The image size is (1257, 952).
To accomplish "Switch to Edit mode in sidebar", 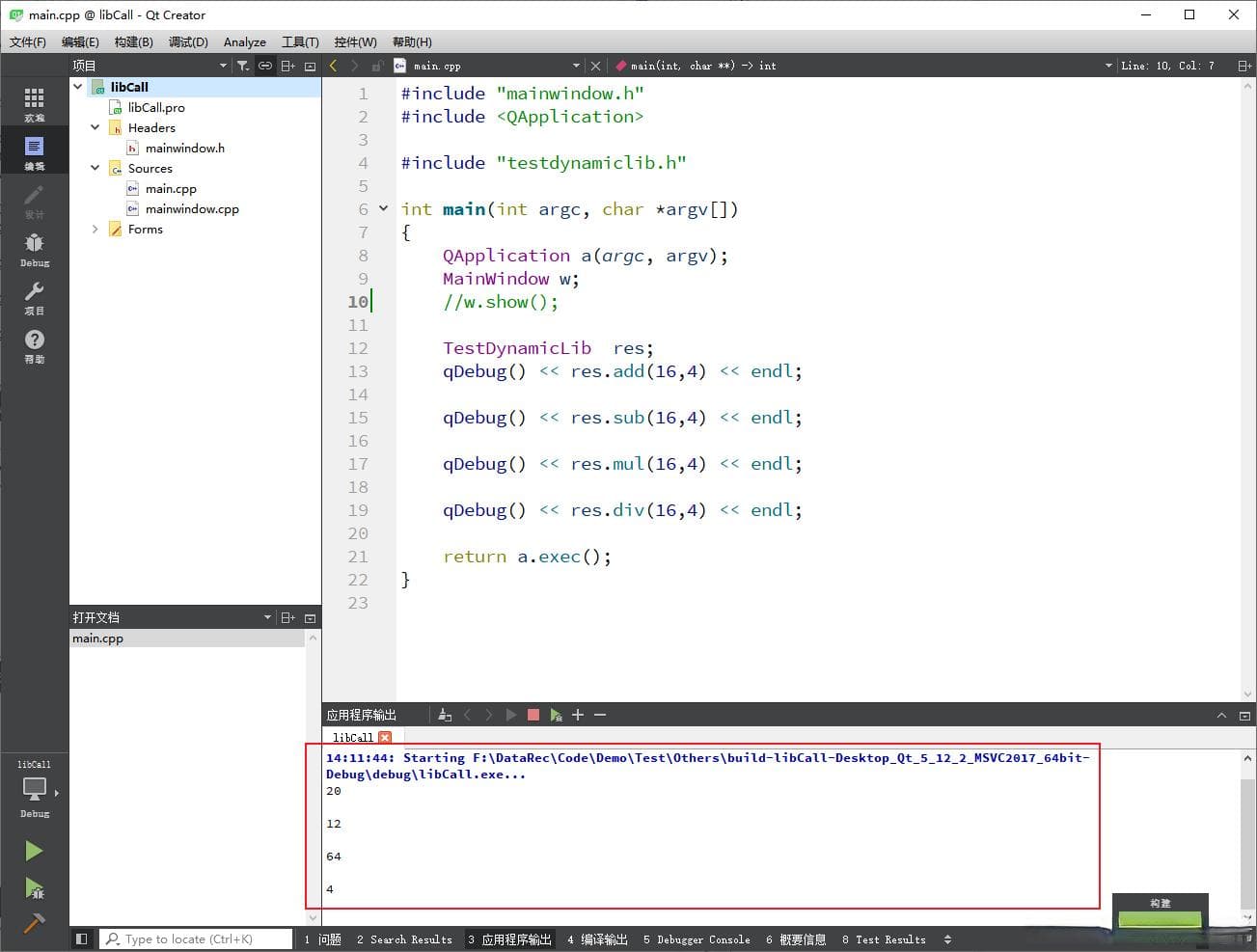I will [x=34, y=151].
